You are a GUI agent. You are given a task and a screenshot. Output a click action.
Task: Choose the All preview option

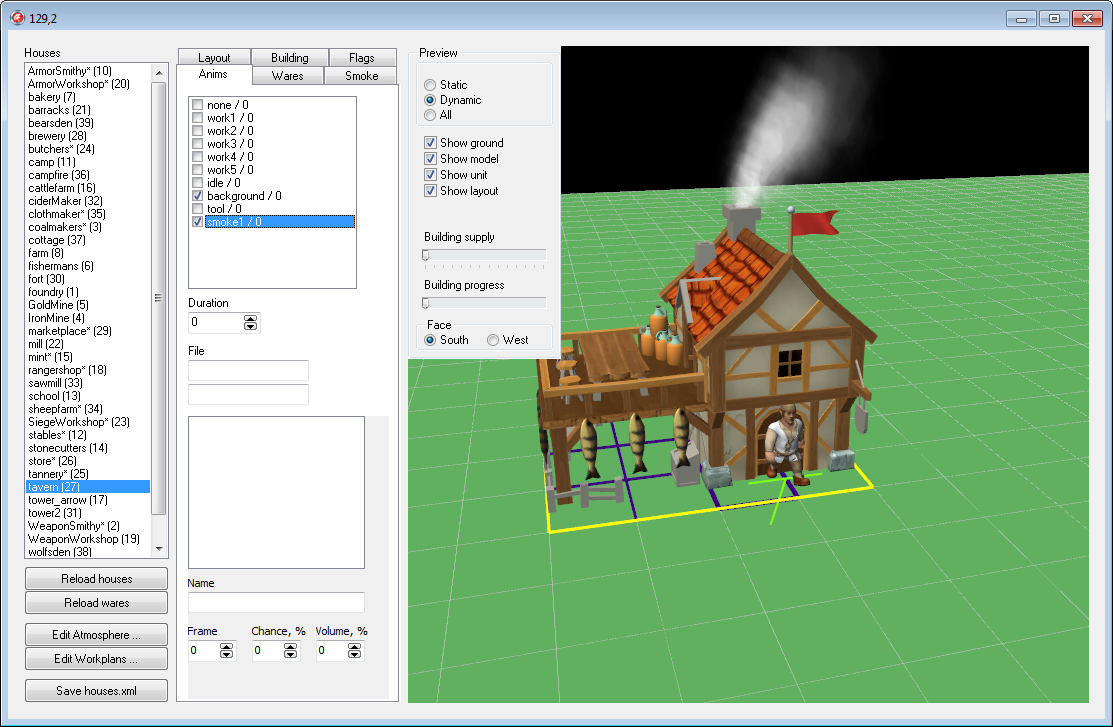(430, 115)
